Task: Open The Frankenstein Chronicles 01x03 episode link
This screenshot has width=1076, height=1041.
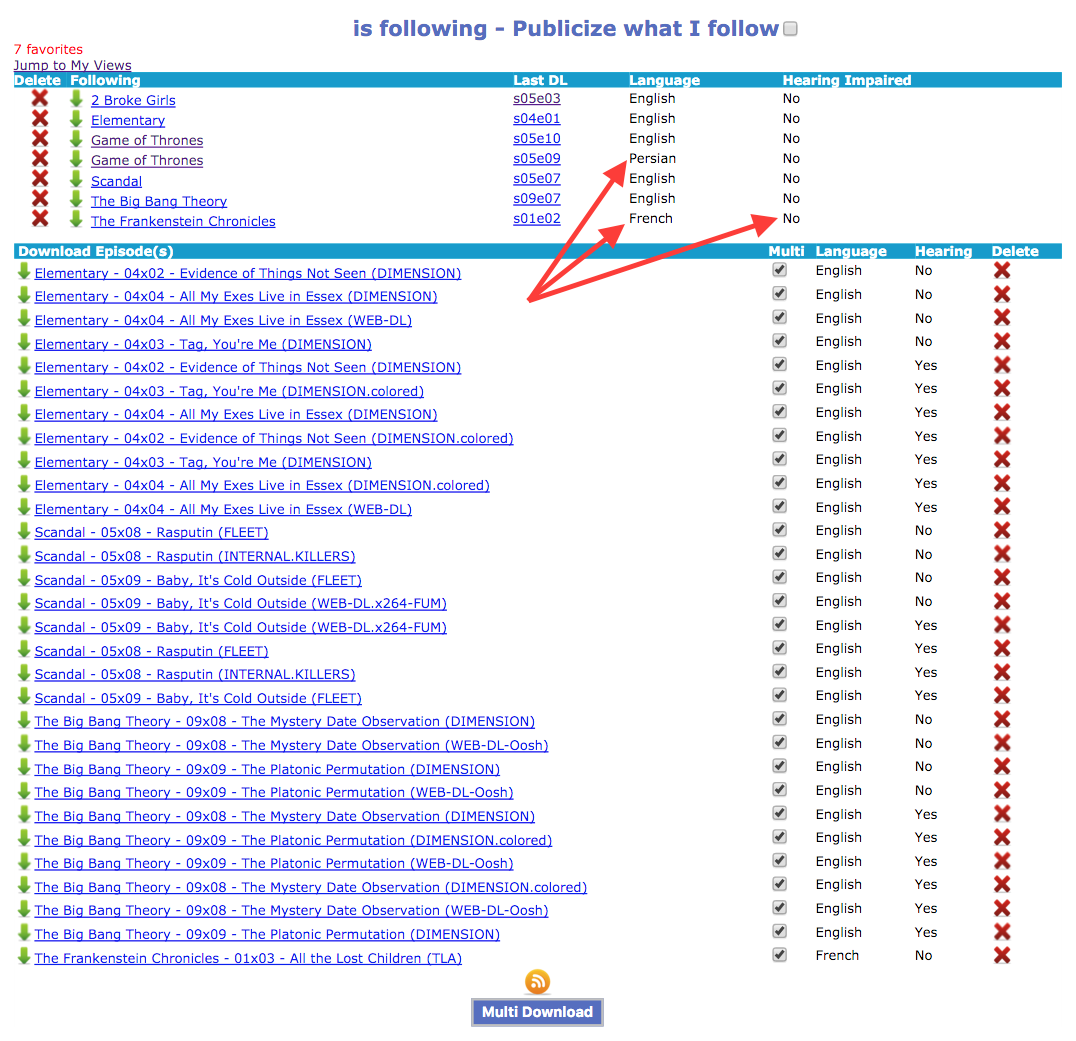Action: click(248, 958)
